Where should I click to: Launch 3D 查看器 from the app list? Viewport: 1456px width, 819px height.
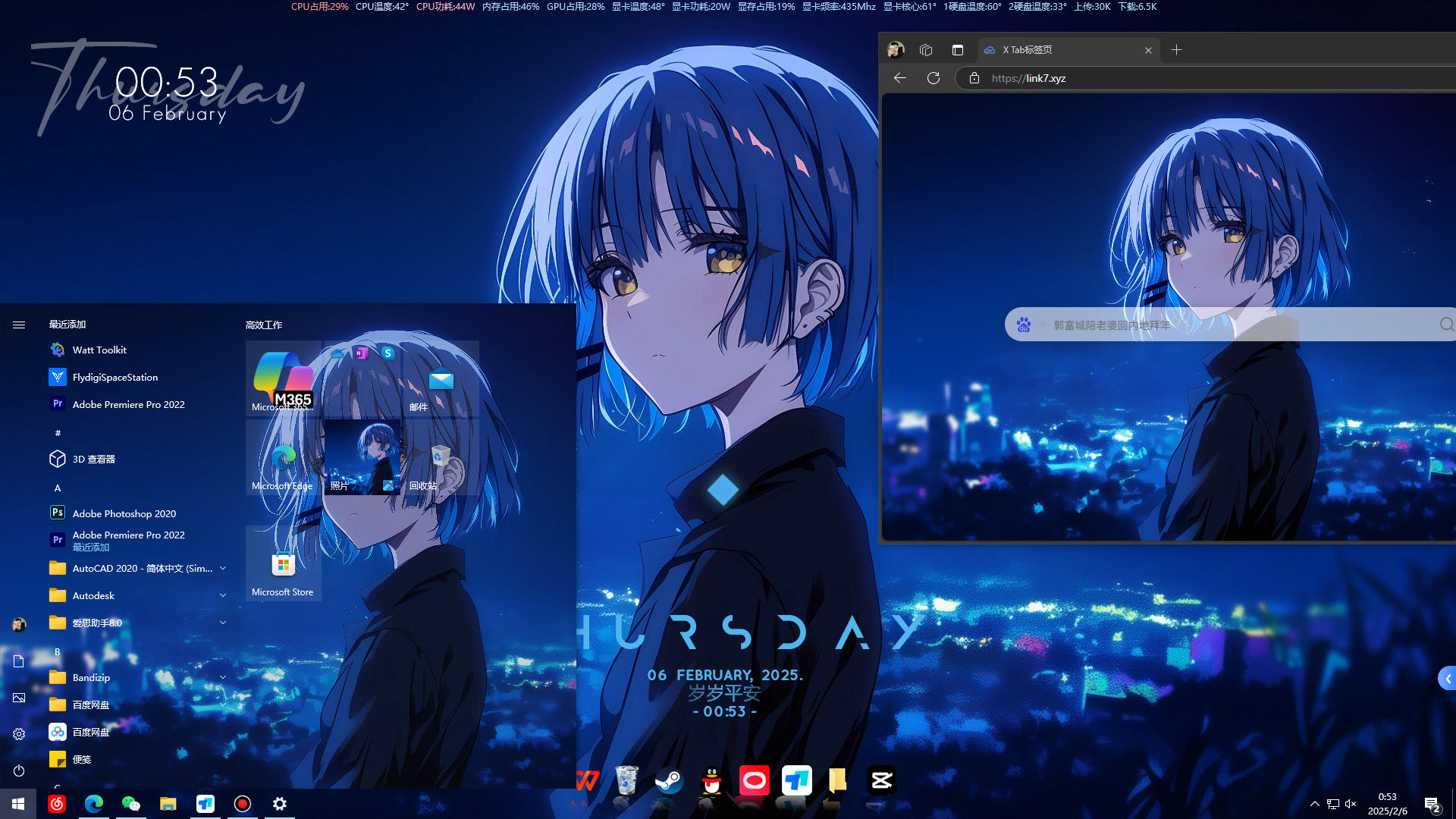click(x=136, y=459)
